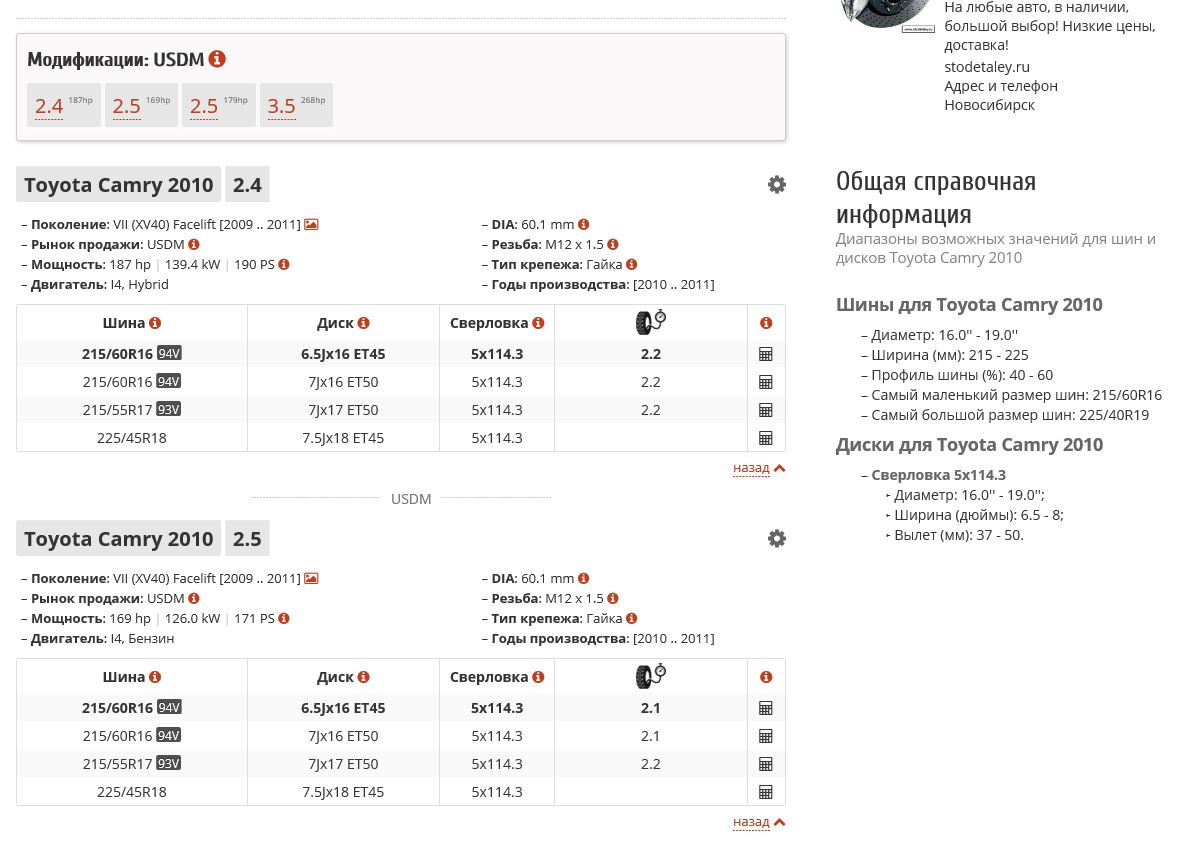This screenshot has width=1183, height=843.
Task: Click Toyota Camry 2010 heading for 2.4
Action: pyautogui.click(x=118, y=184)
